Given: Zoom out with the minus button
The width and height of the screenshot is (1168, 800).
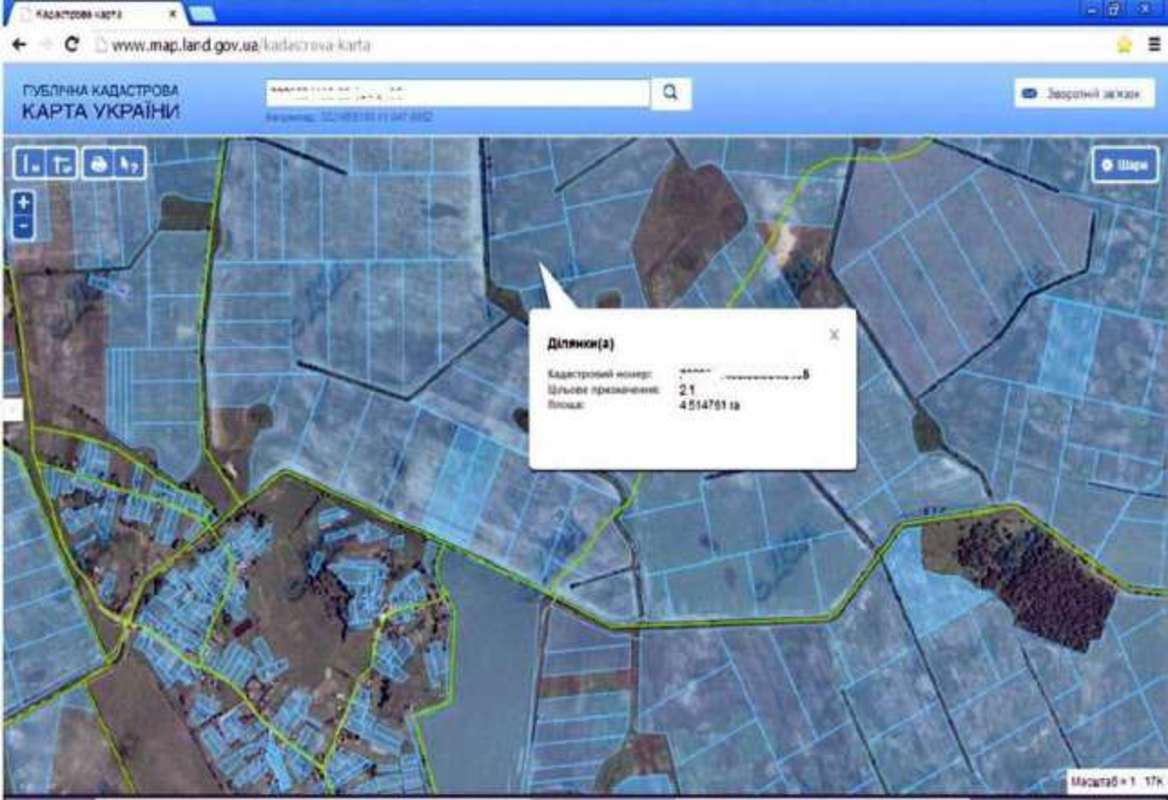Looking at the screenshot, I should tap(25, 228).
